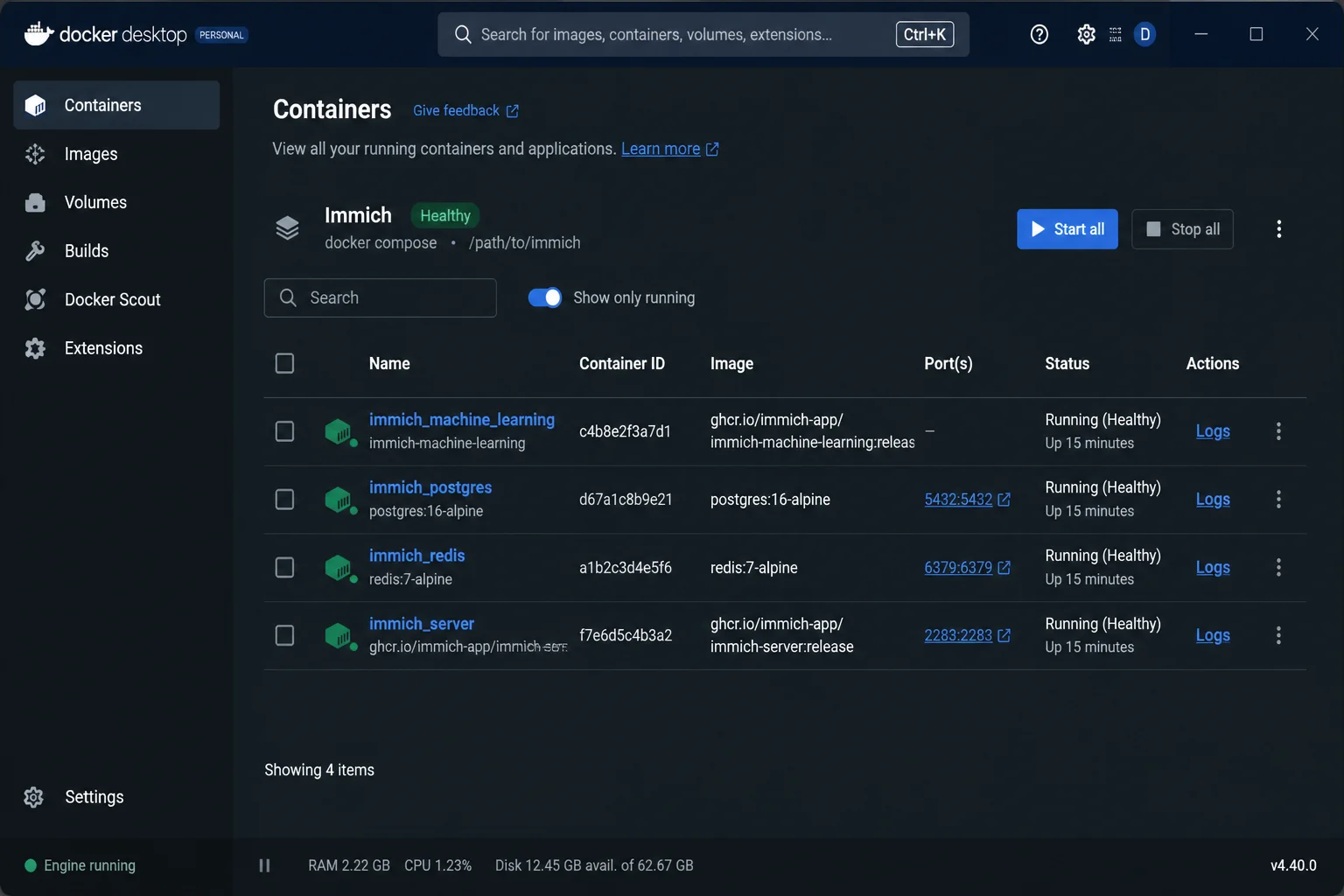
Task: Open the D user account avatar
Action: tap(1144, 34)
